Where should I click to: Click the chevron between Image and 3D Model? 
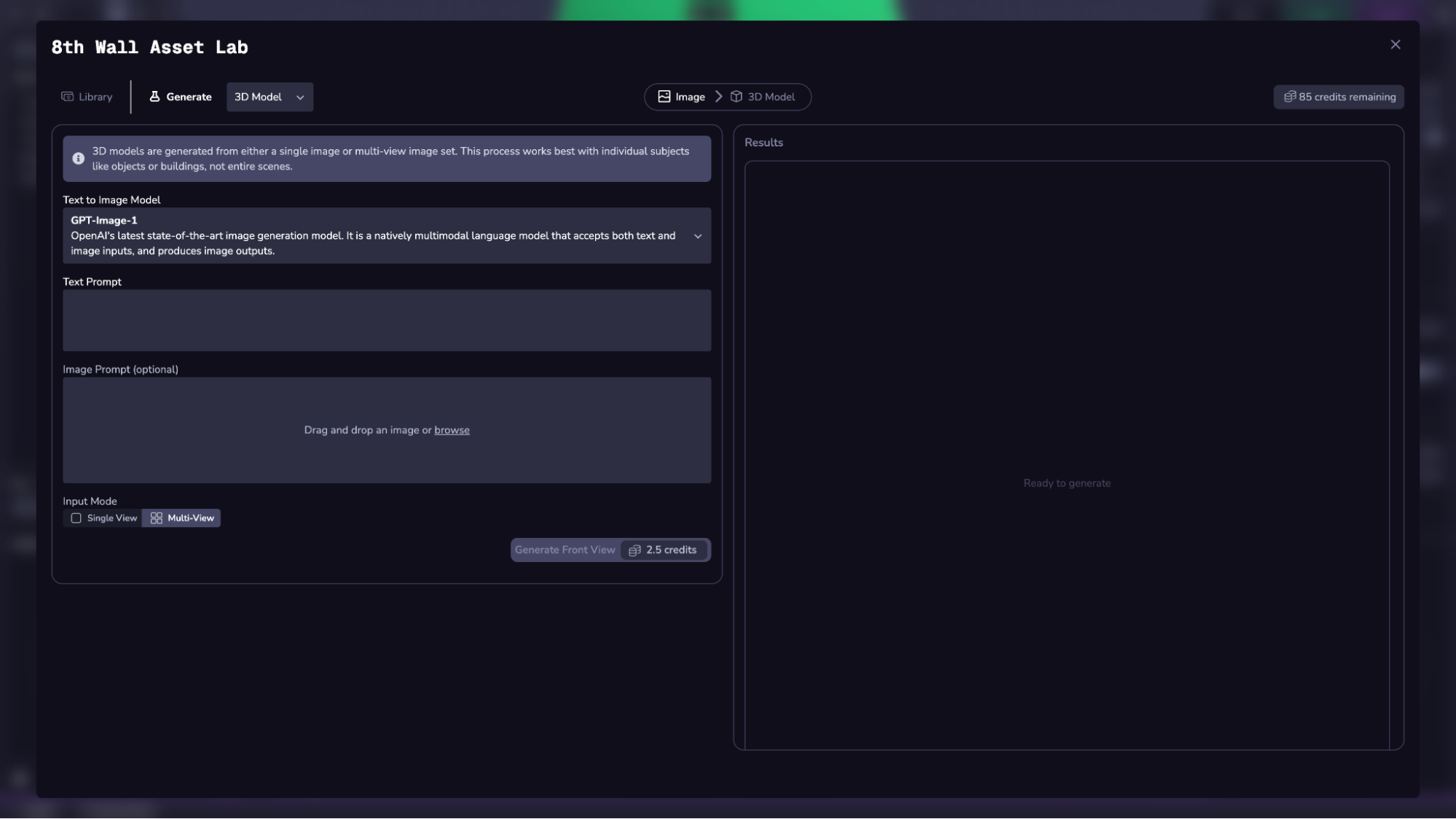[x=718, y=97]
